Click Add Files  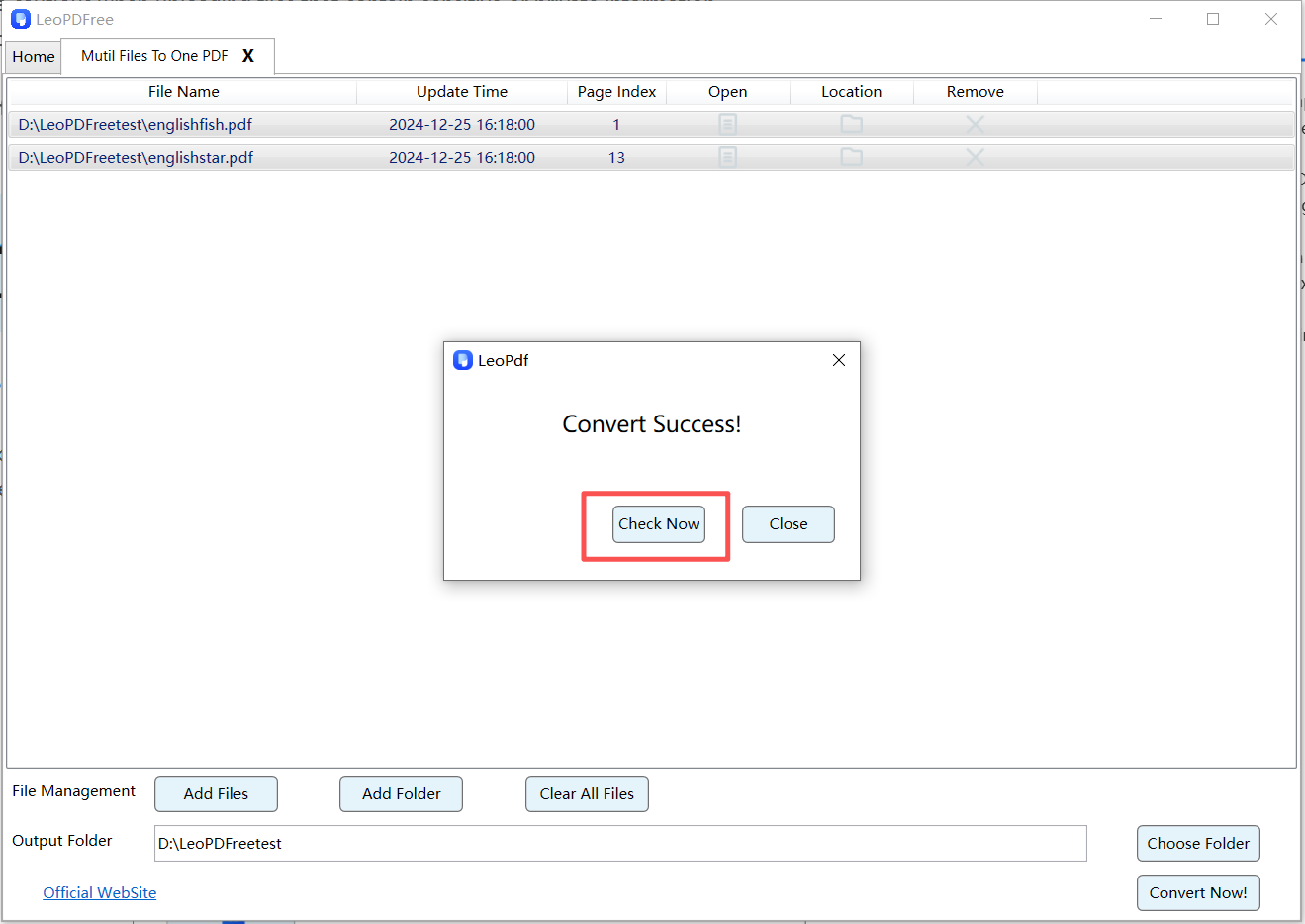coord(216,793)
